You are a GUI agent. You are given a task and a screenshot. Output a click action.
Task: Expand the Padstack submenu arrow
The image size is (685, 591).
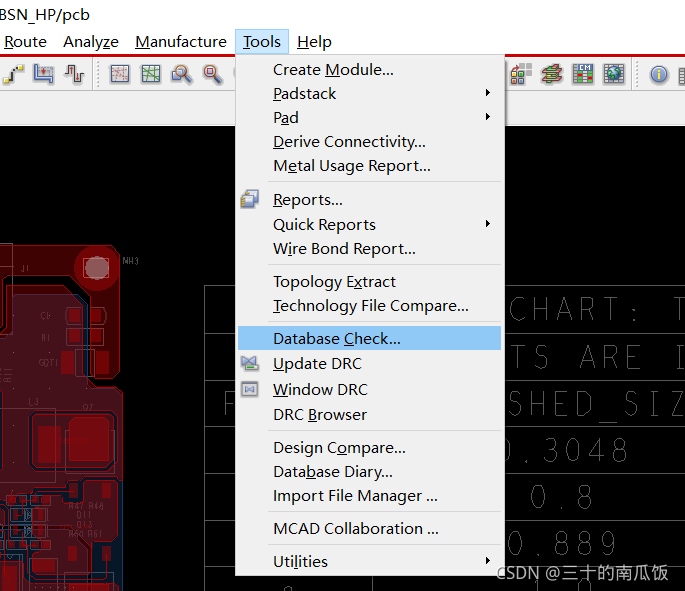pyautogui.click(x=488, y=93)
